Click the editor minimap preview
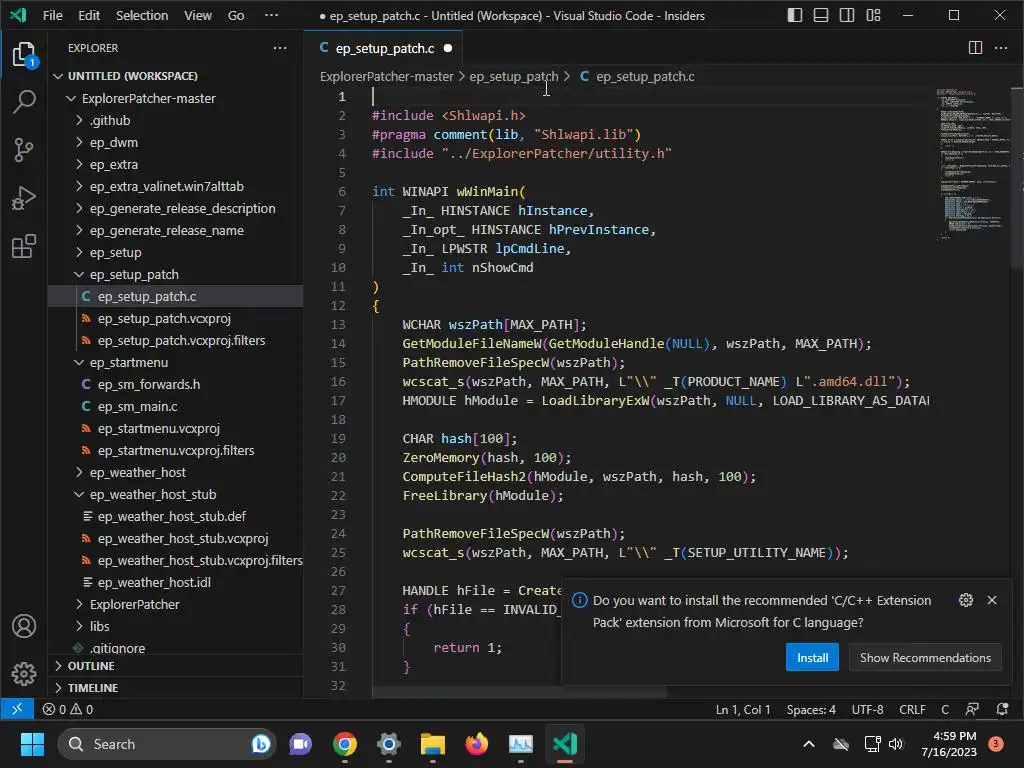The height and width of the screenshot is (768, 1024). 972,163
